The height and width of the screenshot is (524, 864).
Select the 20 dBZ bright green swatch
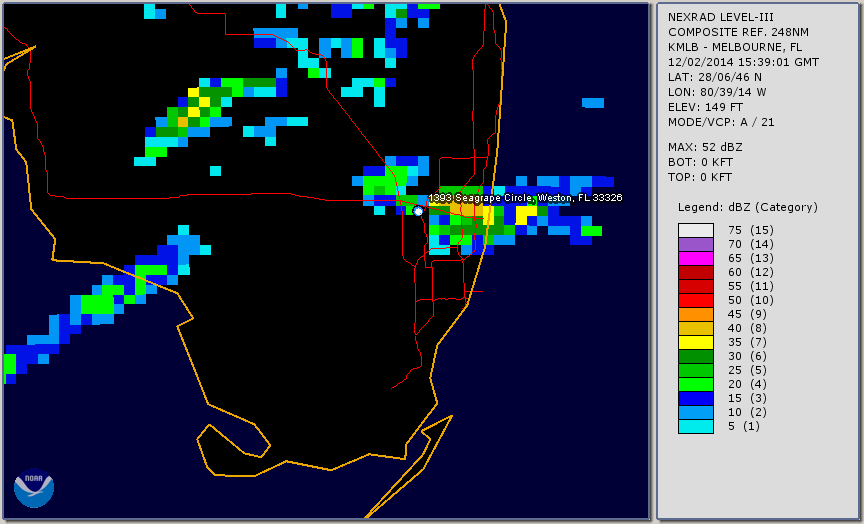click(x=696, y=384)
